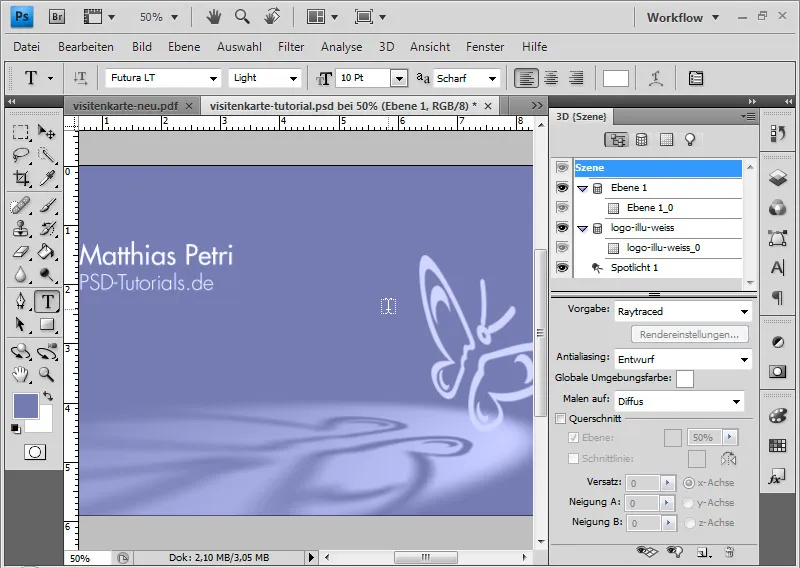The height and width of the screenshot is (568, 800).
Task: Center text alignment button
Action: click(x=551, y=78)
